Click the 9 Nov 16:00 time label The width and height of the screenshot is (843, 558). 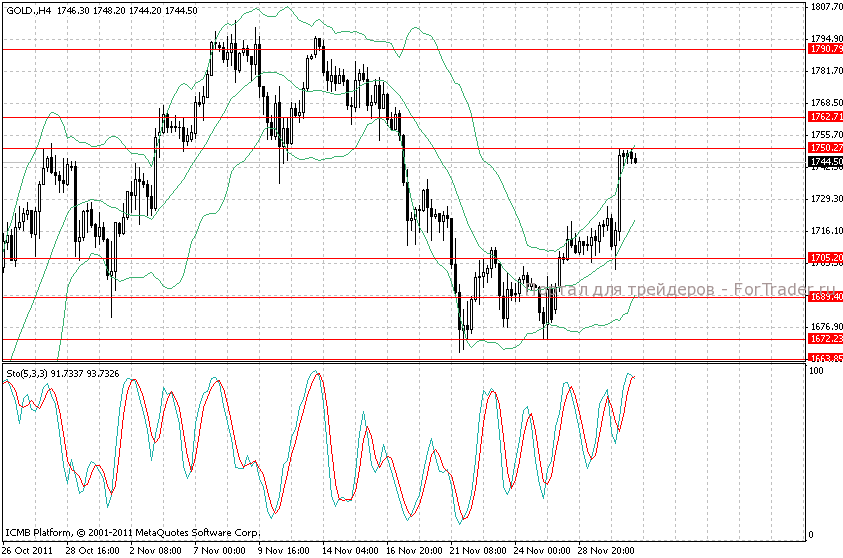coord(283,550)
